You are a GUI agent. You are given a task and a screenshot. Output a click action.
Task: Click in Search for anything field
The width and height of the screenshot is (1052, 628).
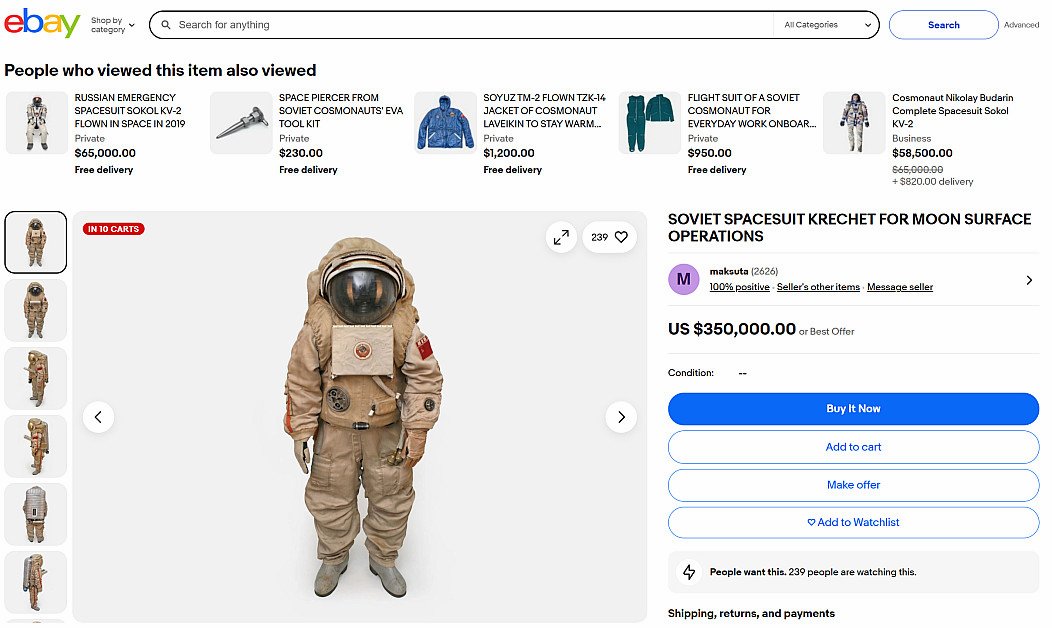coord(470,25)
